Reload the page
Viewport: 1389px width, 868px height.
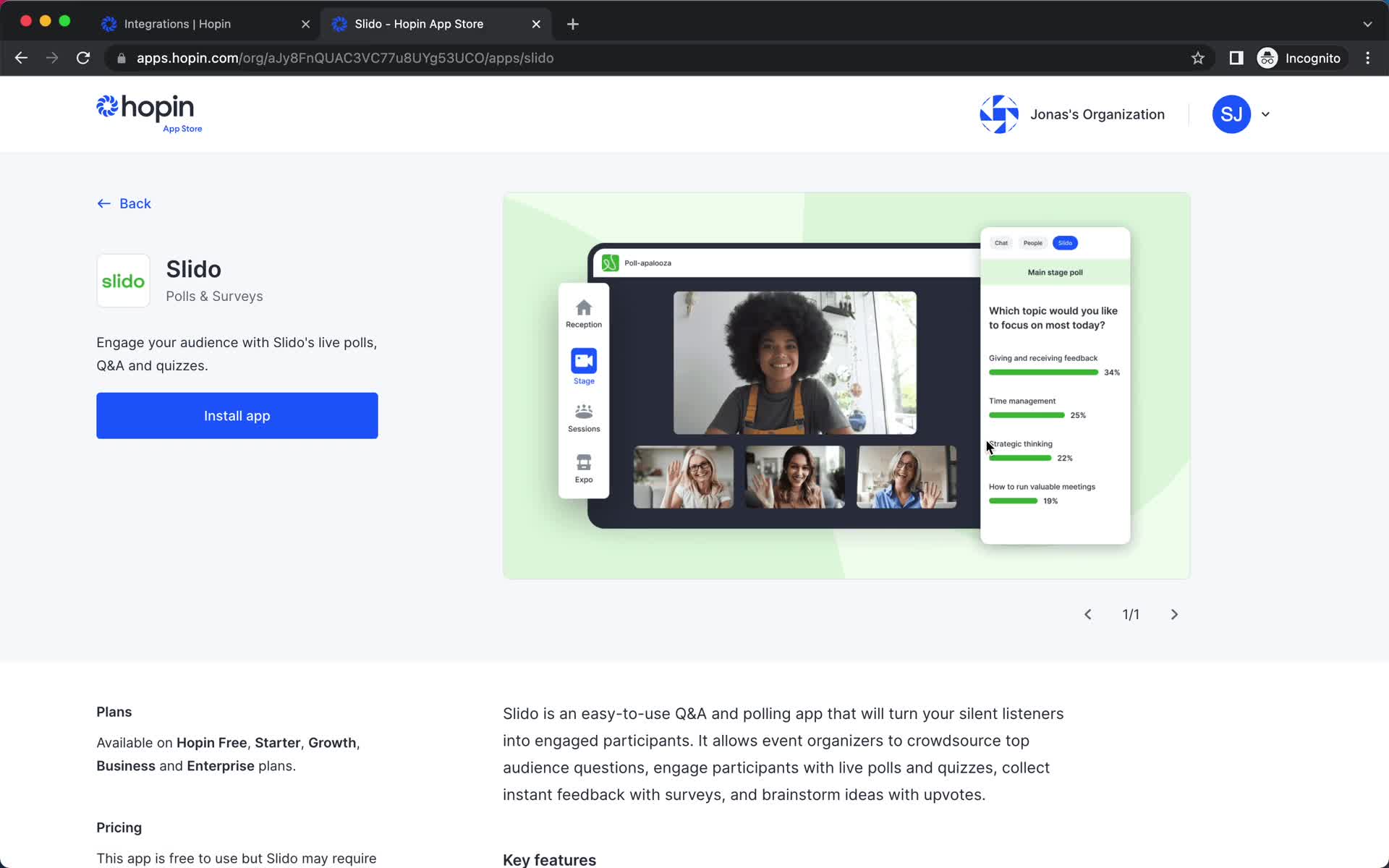coord(83,58)
